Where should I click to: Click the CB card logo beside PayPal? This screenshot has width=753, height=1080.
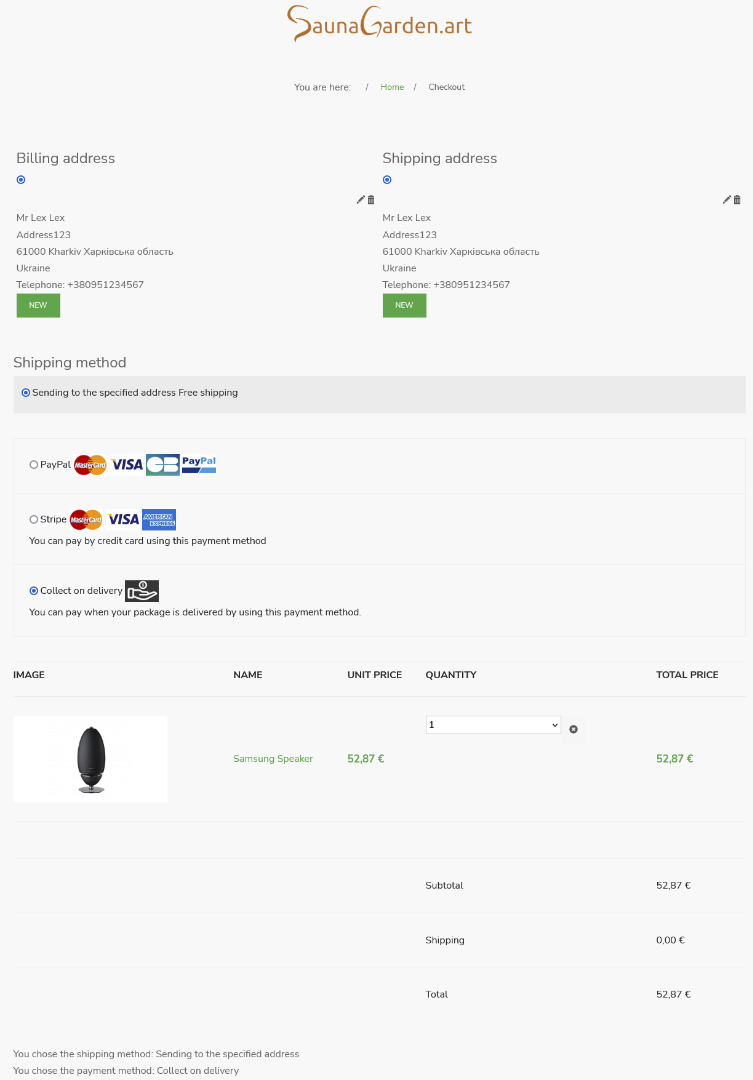click(x=162, y=464)
